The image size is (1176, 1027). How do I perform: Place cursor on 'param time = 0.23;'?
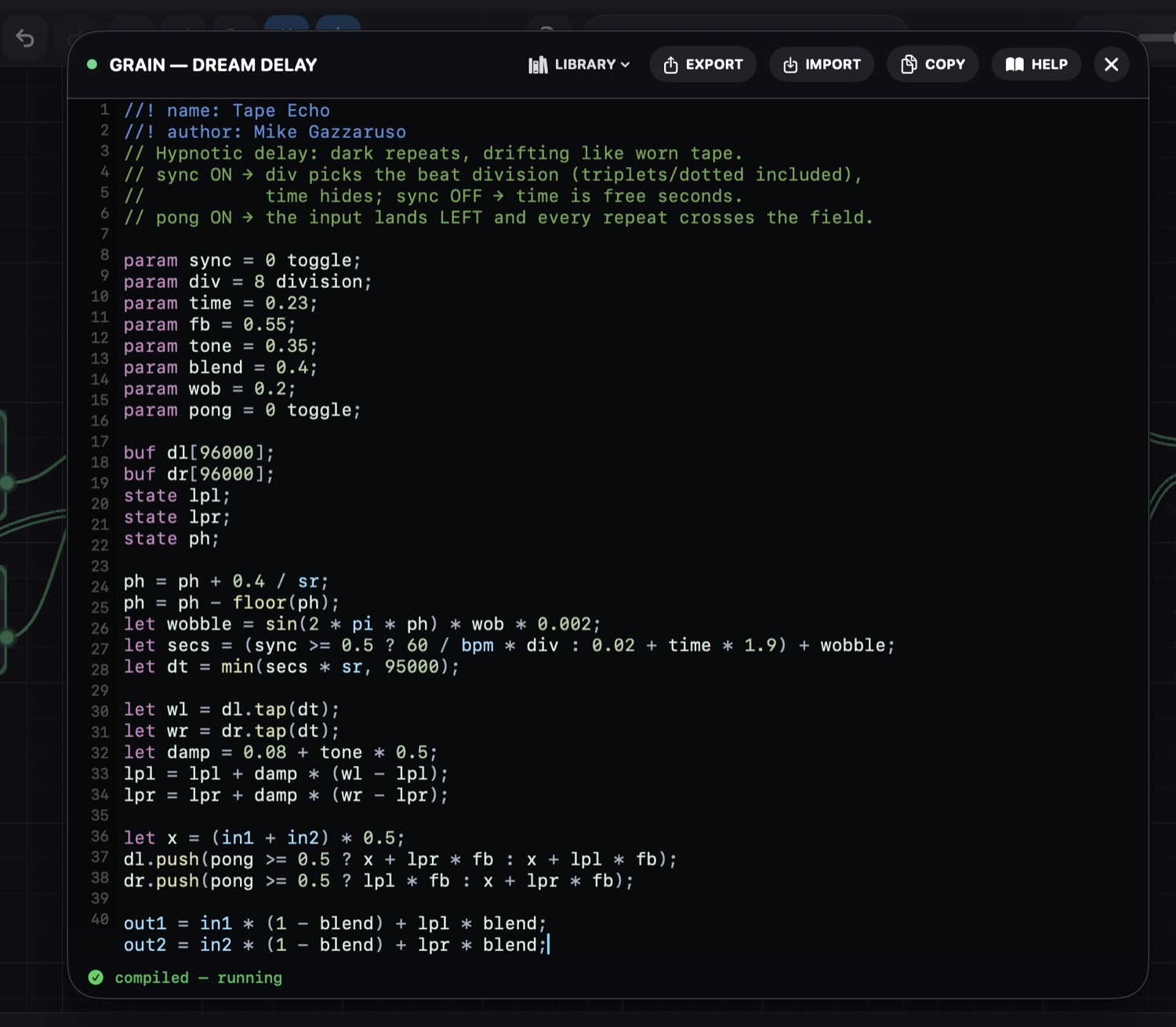[x=220, y=303]
